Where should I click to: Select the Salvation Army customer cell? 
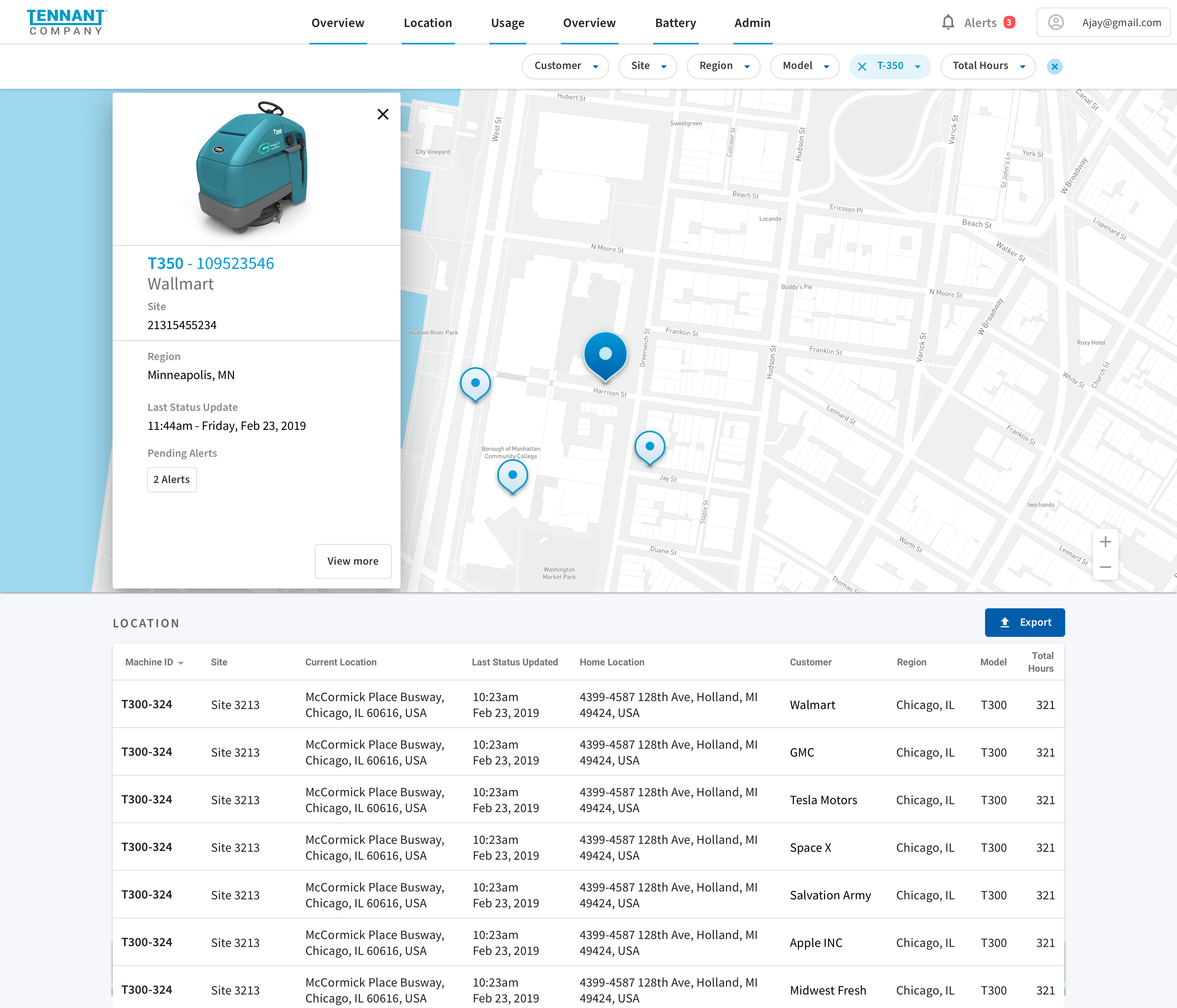(x=830, y=896)
